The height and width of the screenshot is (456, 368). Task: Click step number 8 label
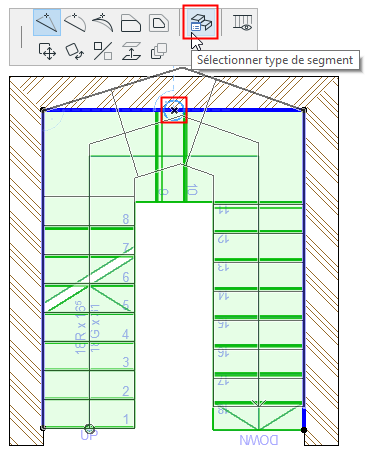126,219
